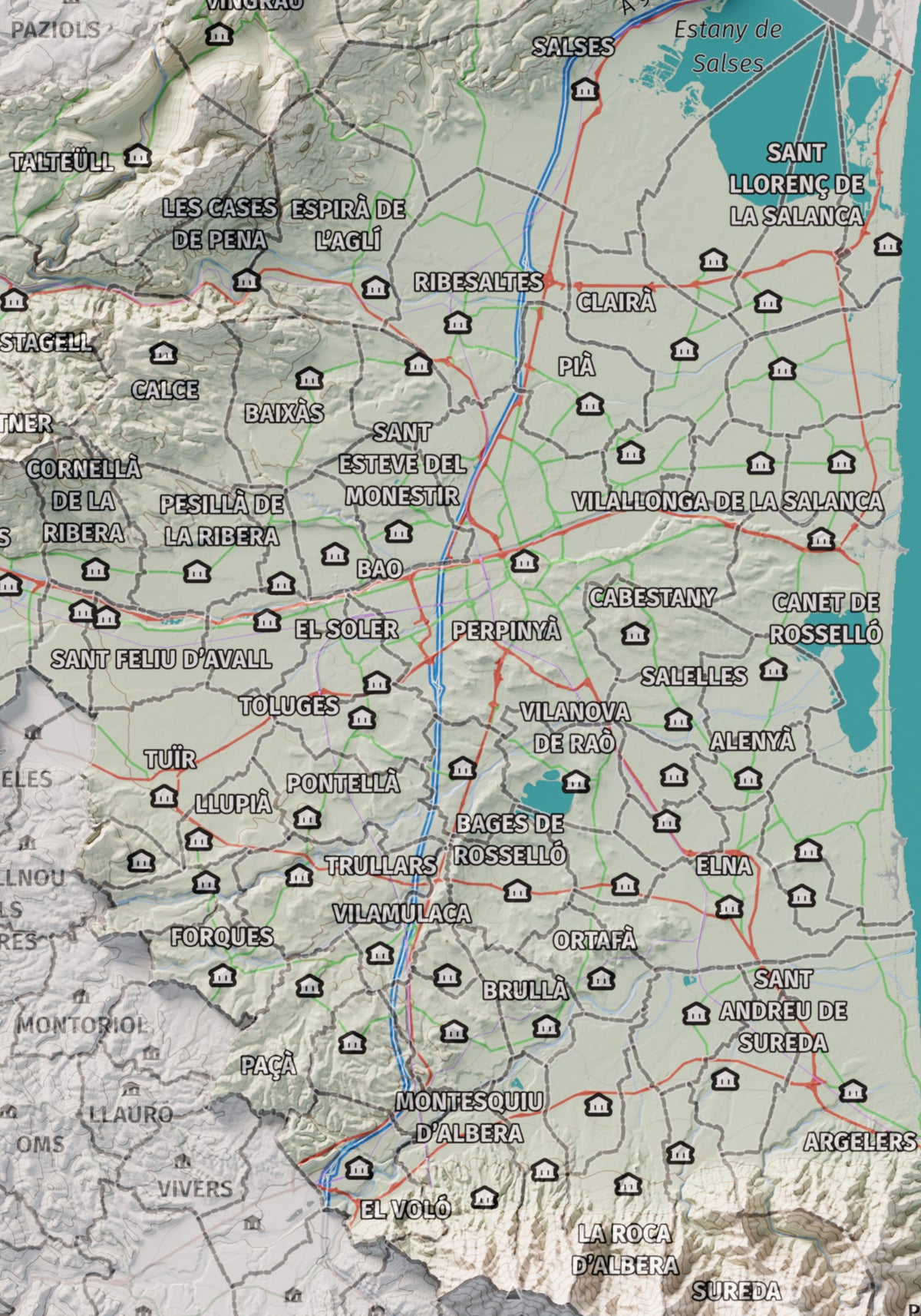
Task: Click the Canet de Rosselló label
Action: click(x=826, y=619)
